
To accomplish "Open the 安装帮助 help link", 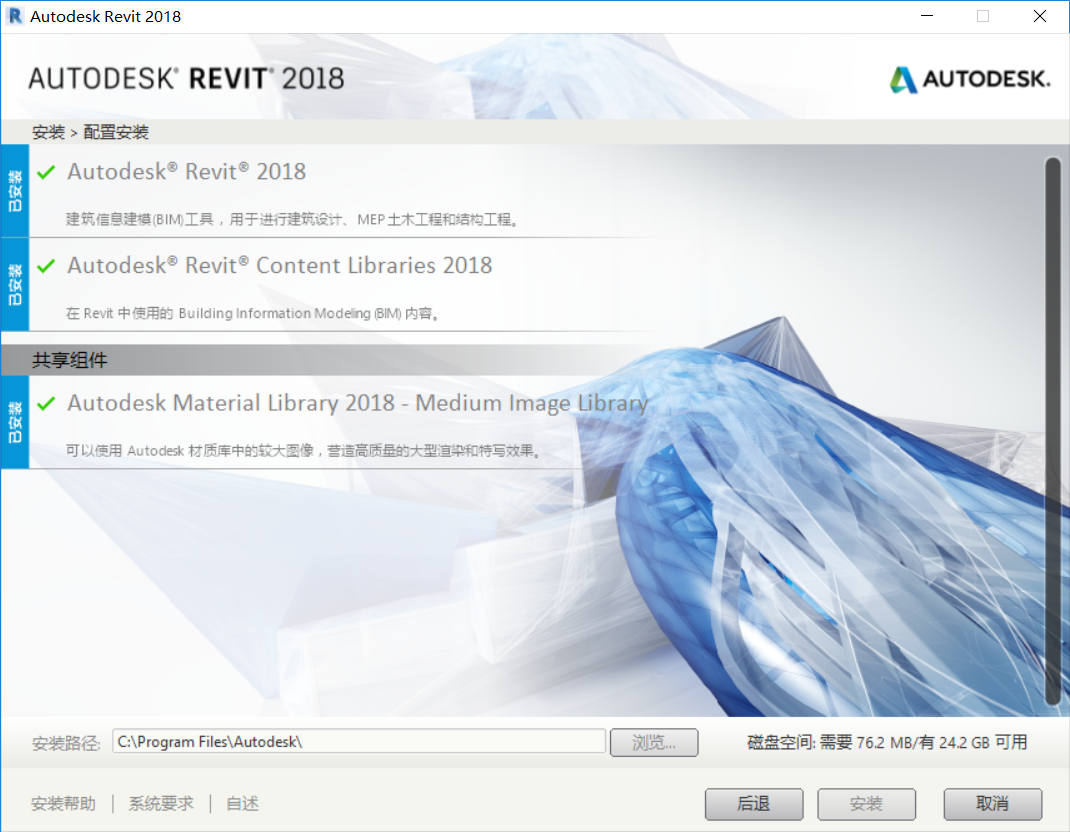I will (x=63, y=802).
